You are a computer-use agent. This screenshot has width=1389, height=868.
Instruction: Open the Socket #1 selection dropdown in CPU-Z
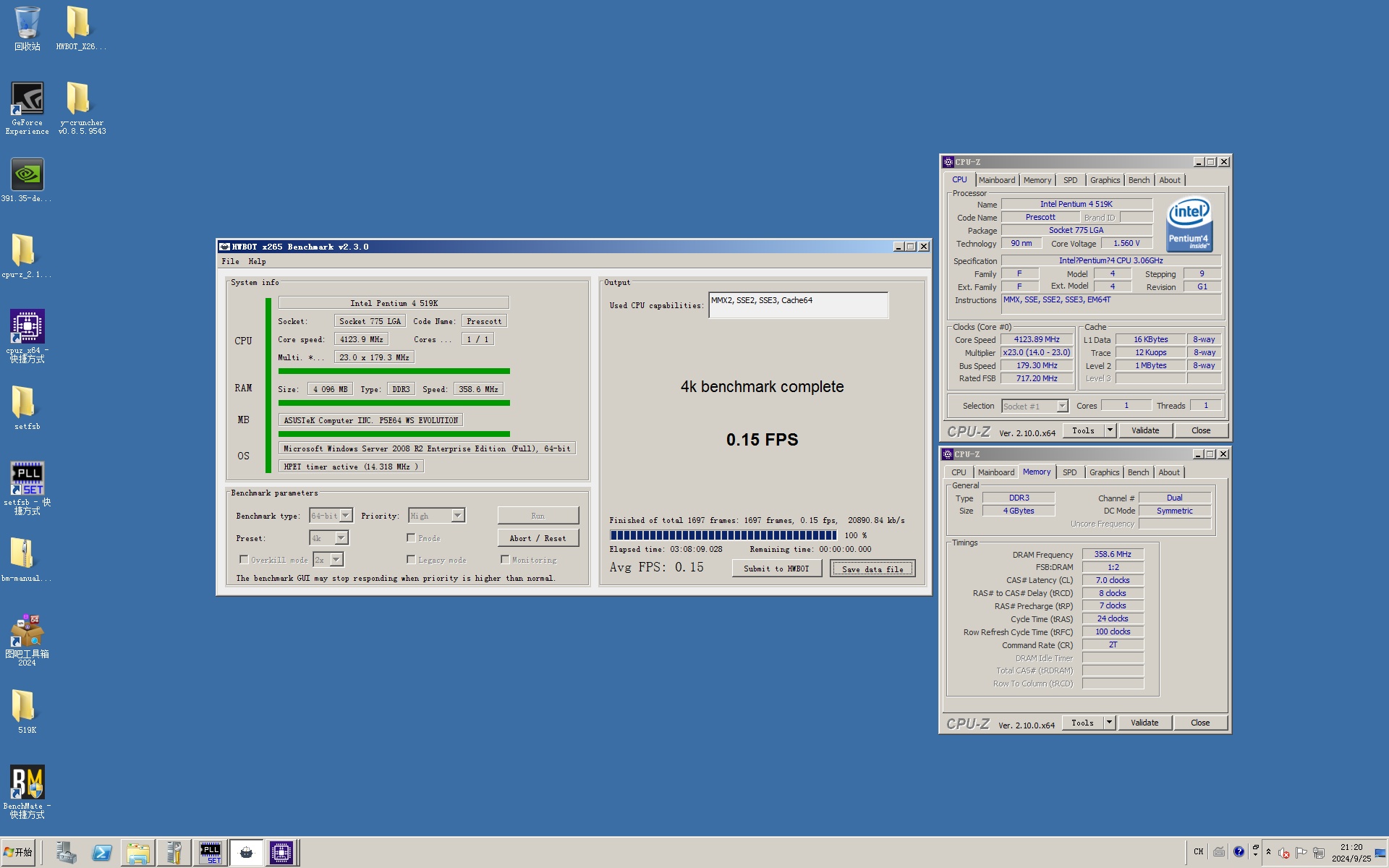1062,407
